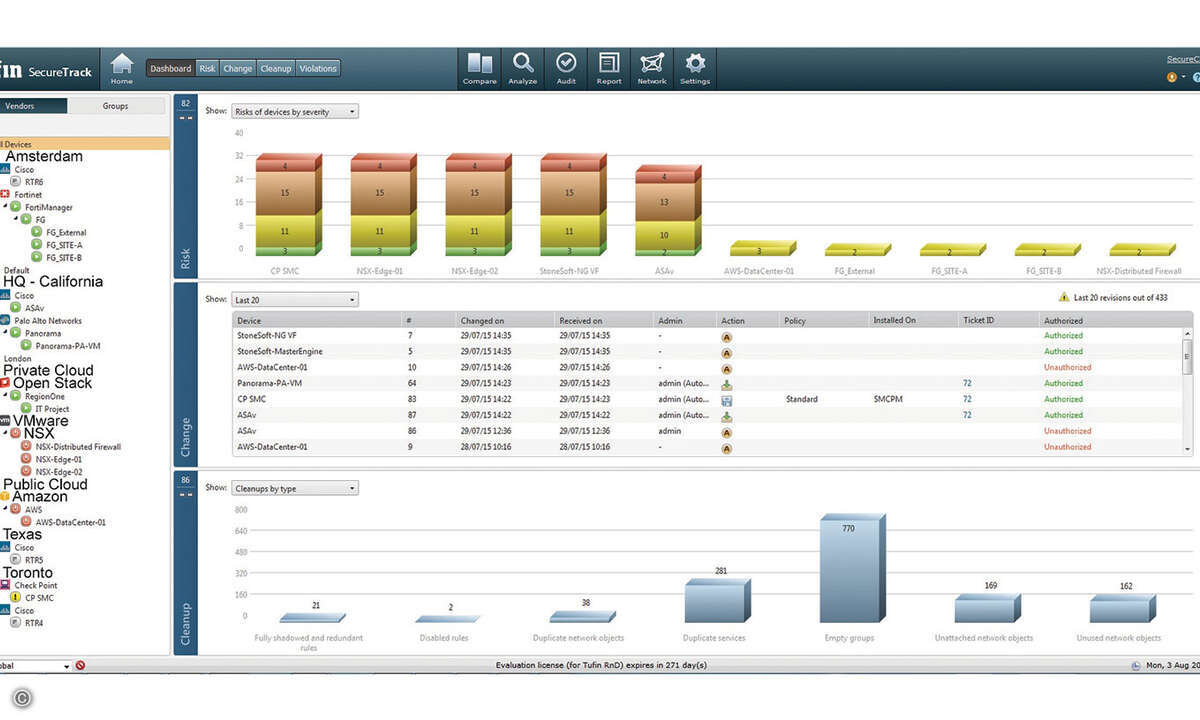Click the IT Project device icon
Screen dimensions: 1200x720
(26, 408)
